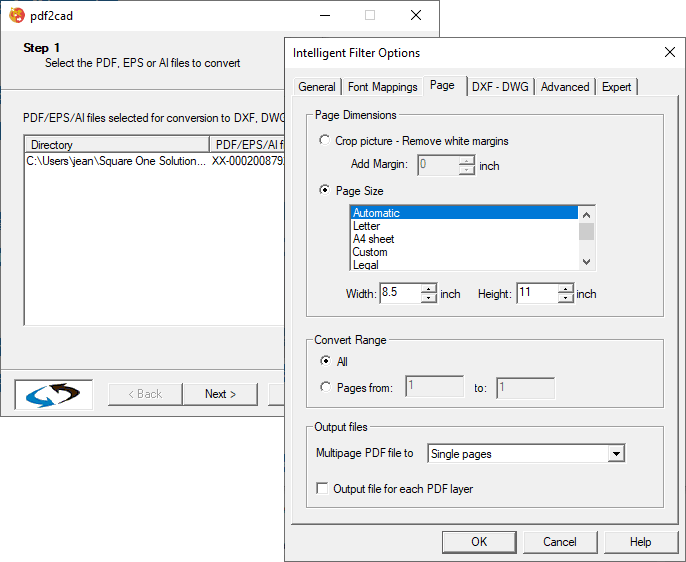
Task: Click the Single pages combo box field
Action: tap(526, 454)
